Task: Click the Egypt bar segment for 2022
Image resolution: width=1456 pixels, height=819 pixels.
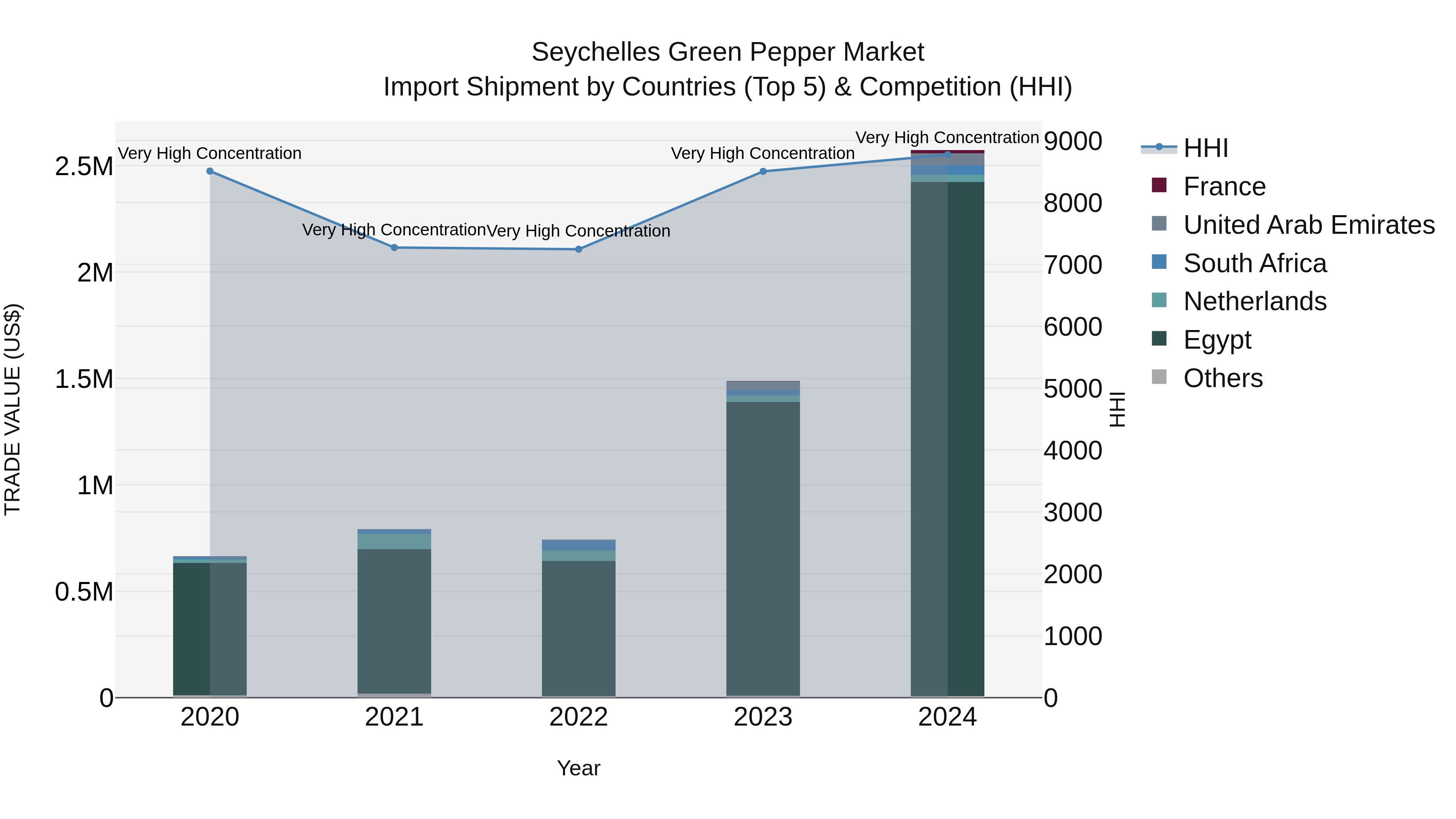Action: pyautogui.click(x=579, y=628)
